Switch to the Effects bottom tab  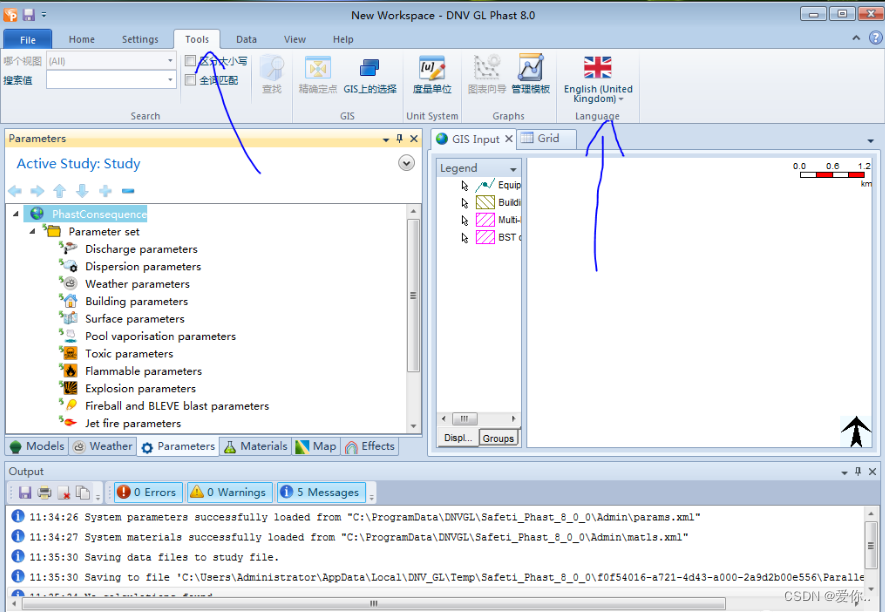(x=370, y=446)
